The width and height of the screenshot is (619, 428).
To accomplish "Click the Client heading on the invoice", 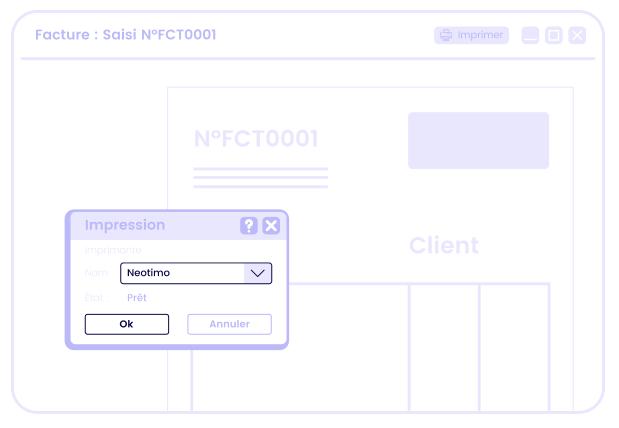I will (x=444, y=245).
